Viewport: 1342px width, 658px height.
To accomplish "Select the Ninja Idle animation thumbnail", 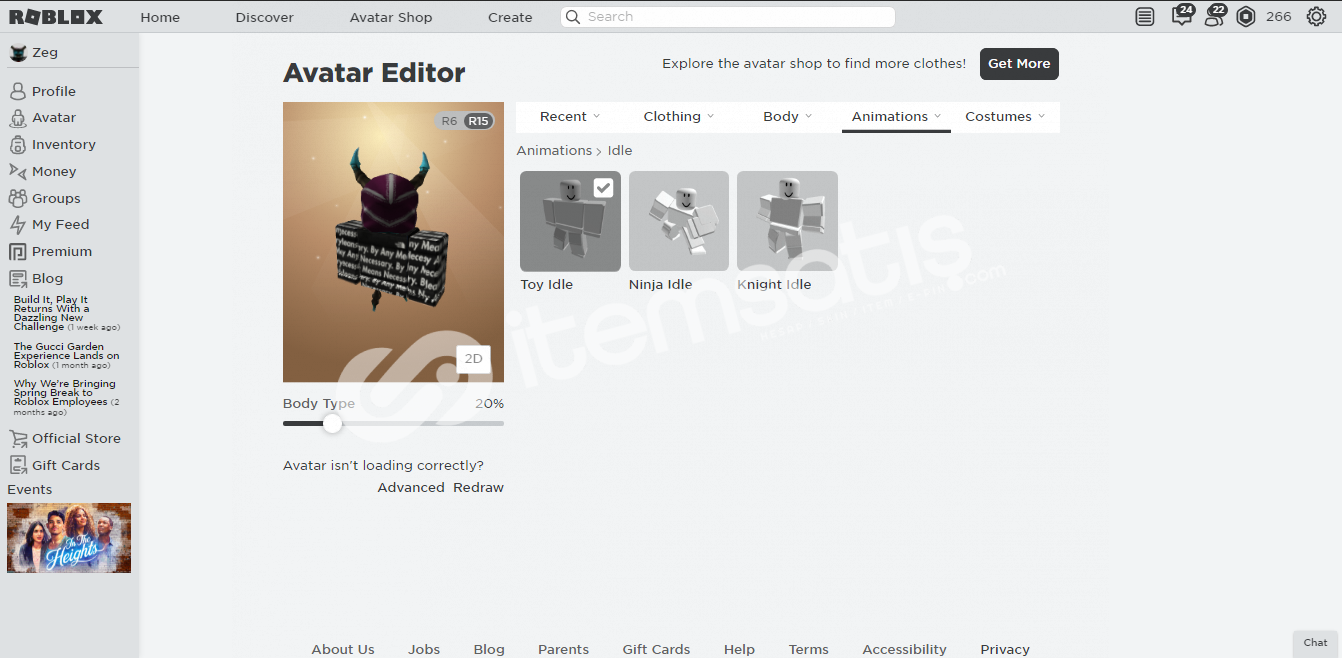I will [x=679, y=221].
